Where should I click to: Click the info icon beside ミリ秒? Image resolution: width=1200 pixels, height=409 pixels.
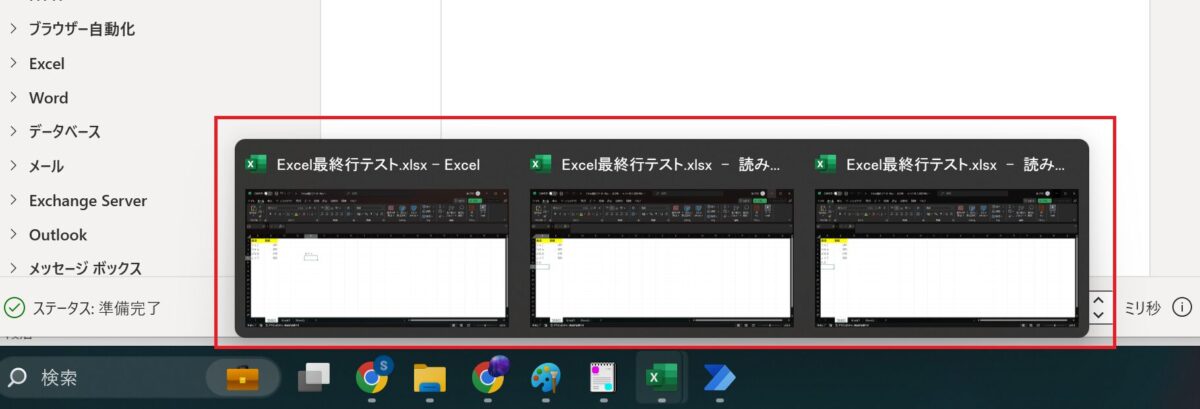pyautogui.click(x=1181, y=307)
